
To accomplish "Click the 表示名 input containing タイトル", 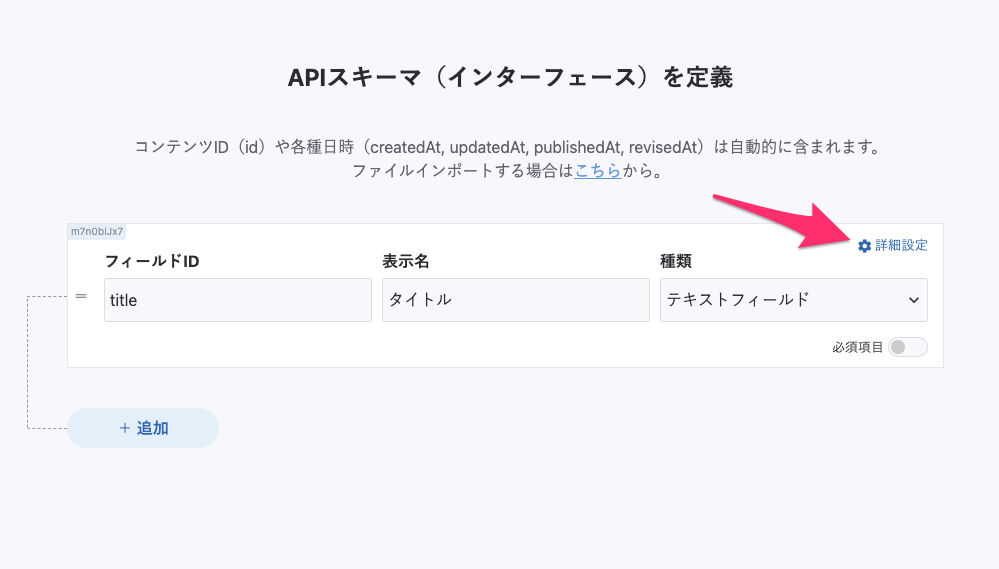I will click(x=515, y=300).
